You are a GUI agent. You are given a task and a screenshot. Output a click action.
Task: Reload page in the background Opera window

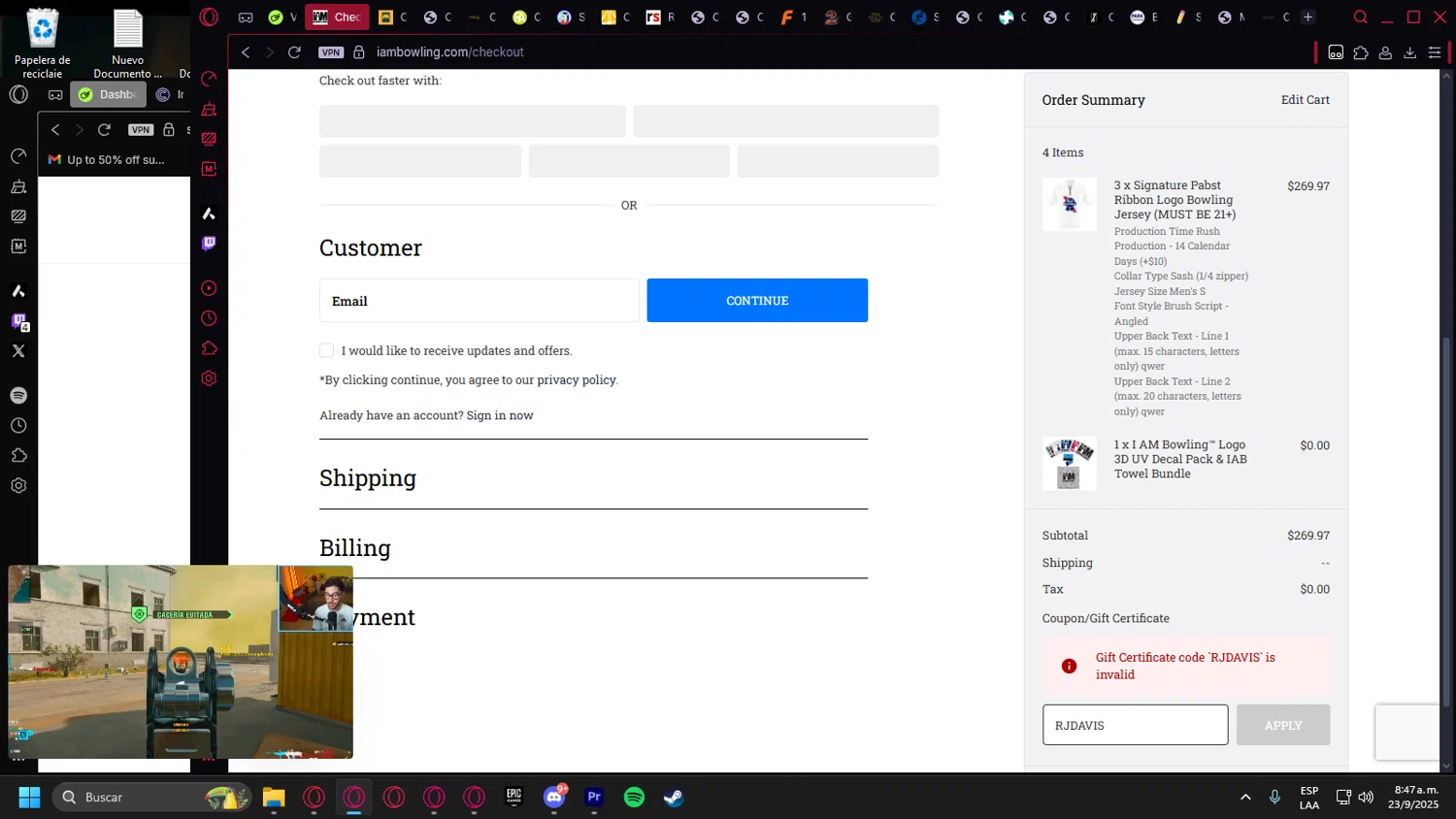click(104, 129)
